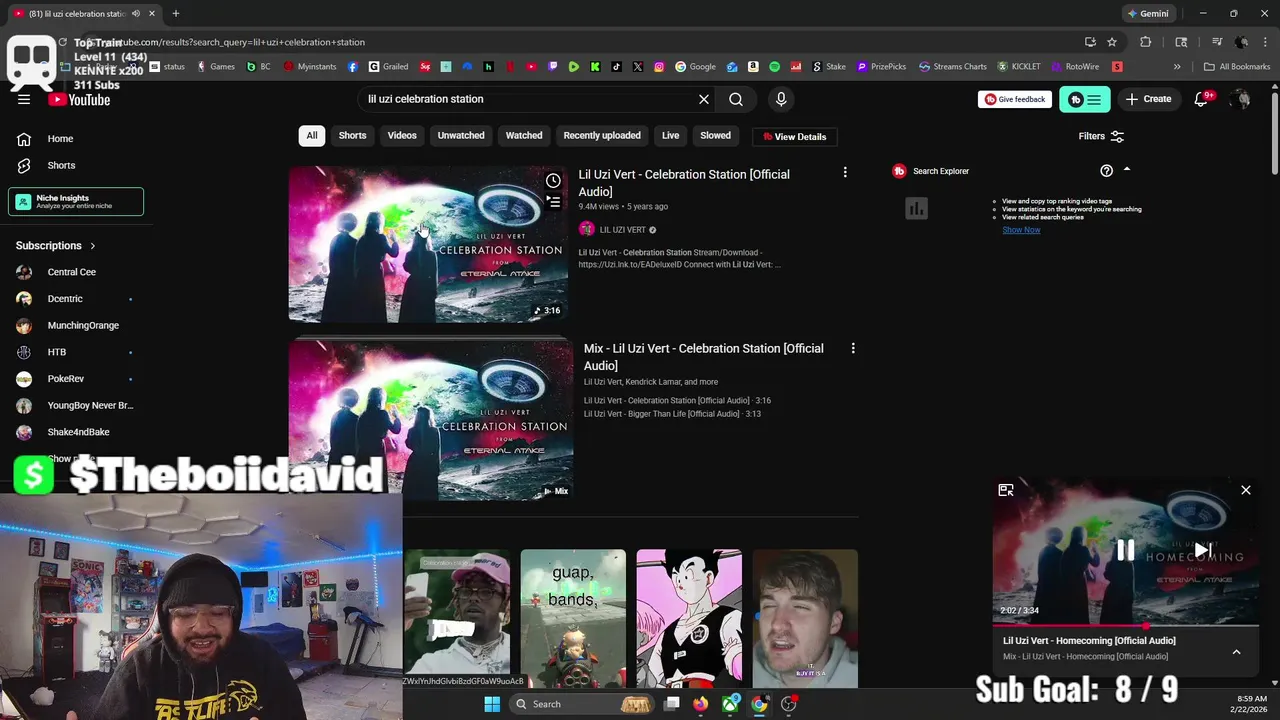Show more bookmarks with the double chevron
1280x720 pixels.
[x=1177, y=67]
